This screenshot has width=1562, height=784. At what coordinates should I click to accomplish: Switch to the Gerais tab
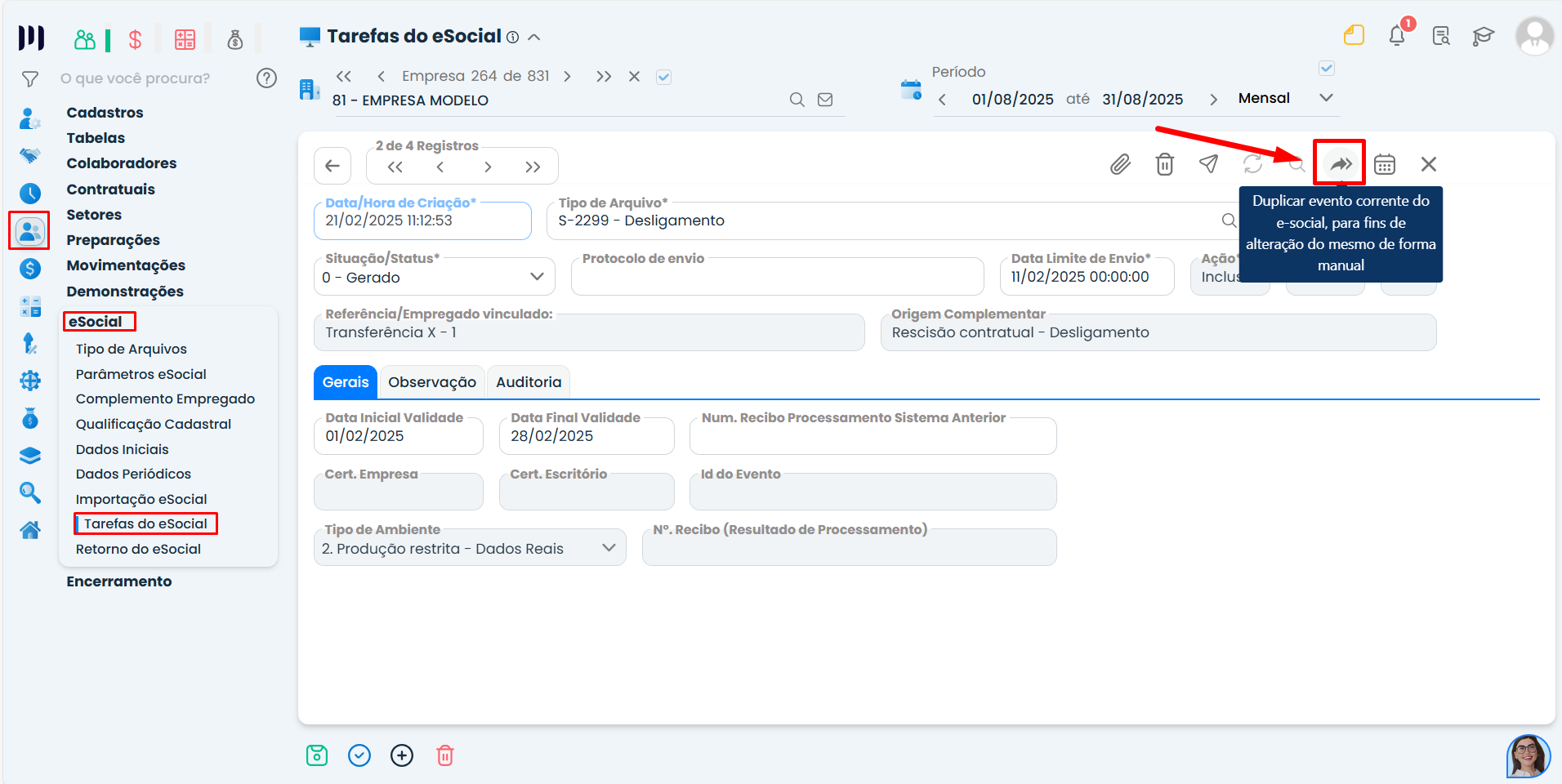pos(346,382)
